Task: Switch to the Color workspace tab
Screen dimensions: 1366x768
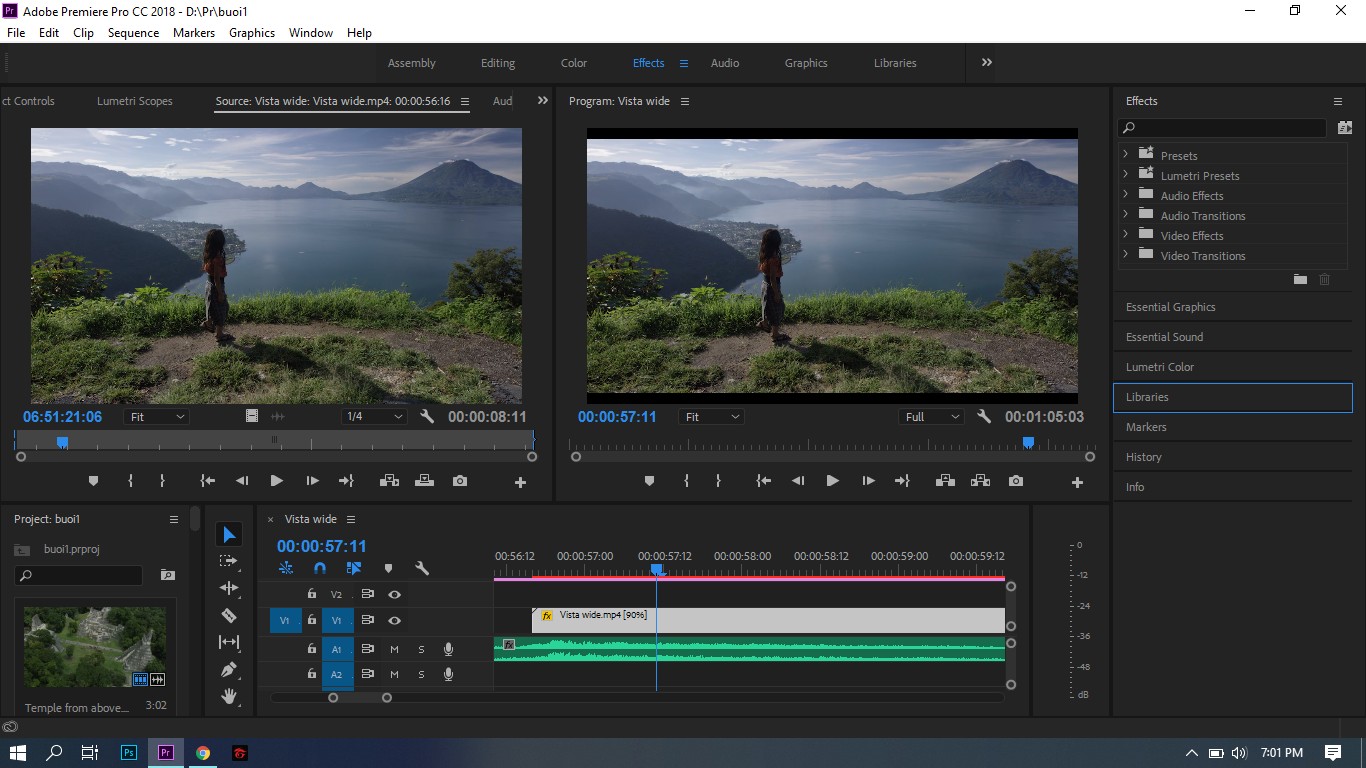Action: coord(574,63)
